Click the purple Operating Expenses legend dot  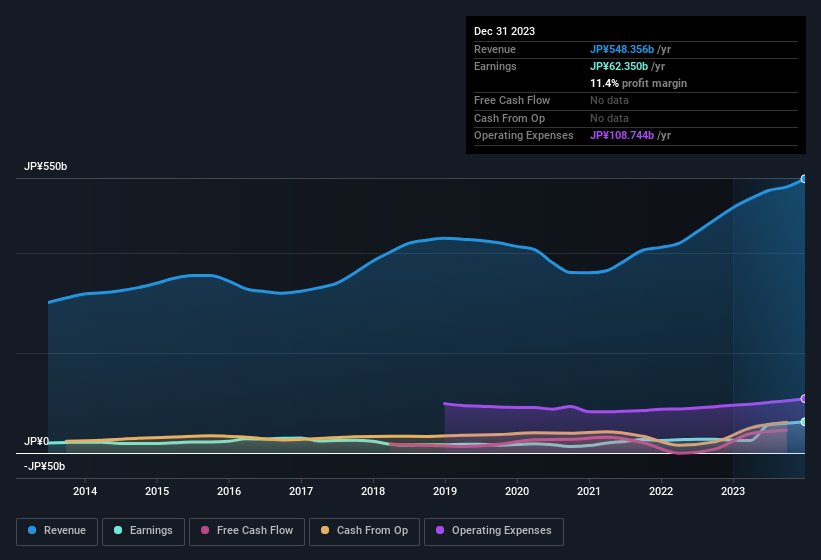(440, 531)
